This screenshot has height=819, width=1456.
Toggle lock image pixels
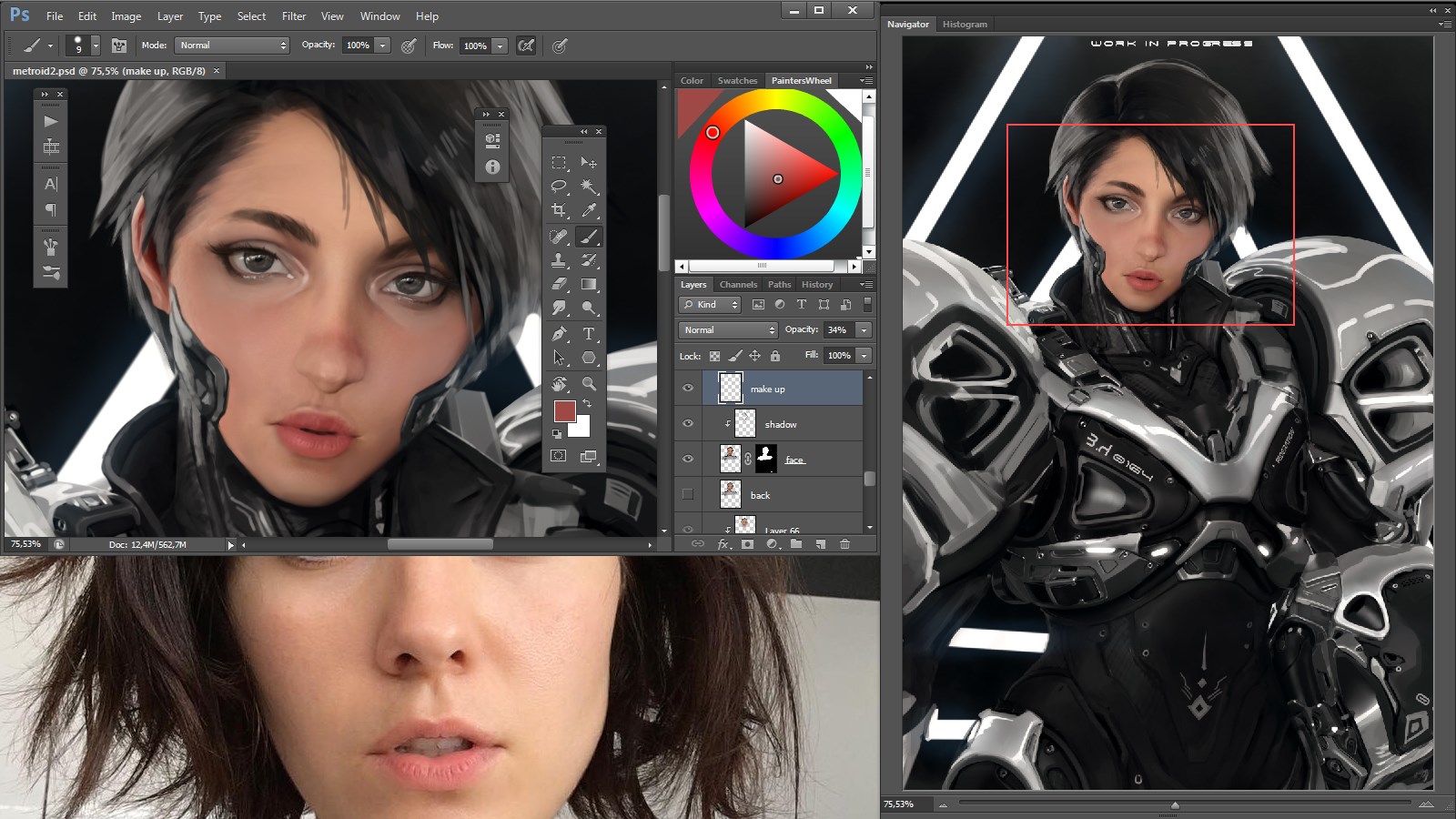pos(734,356)
